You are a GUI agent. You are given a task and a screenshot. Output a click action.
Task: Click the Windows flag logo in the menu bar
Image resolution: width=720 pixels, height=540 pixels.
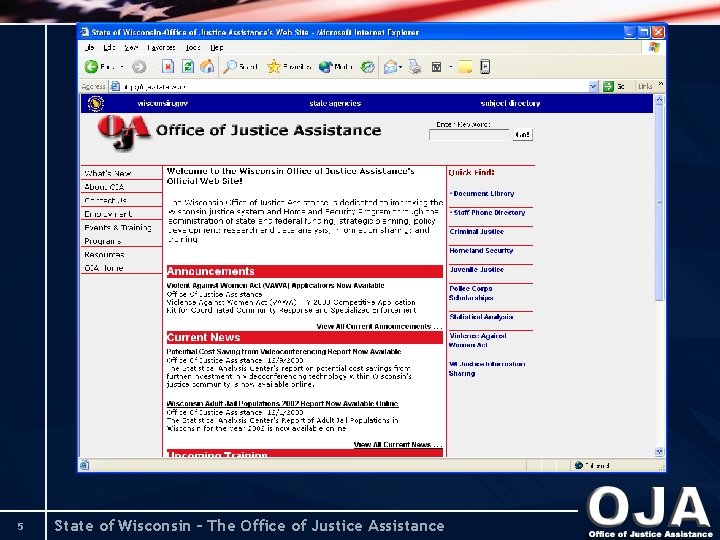click(654, 47)
